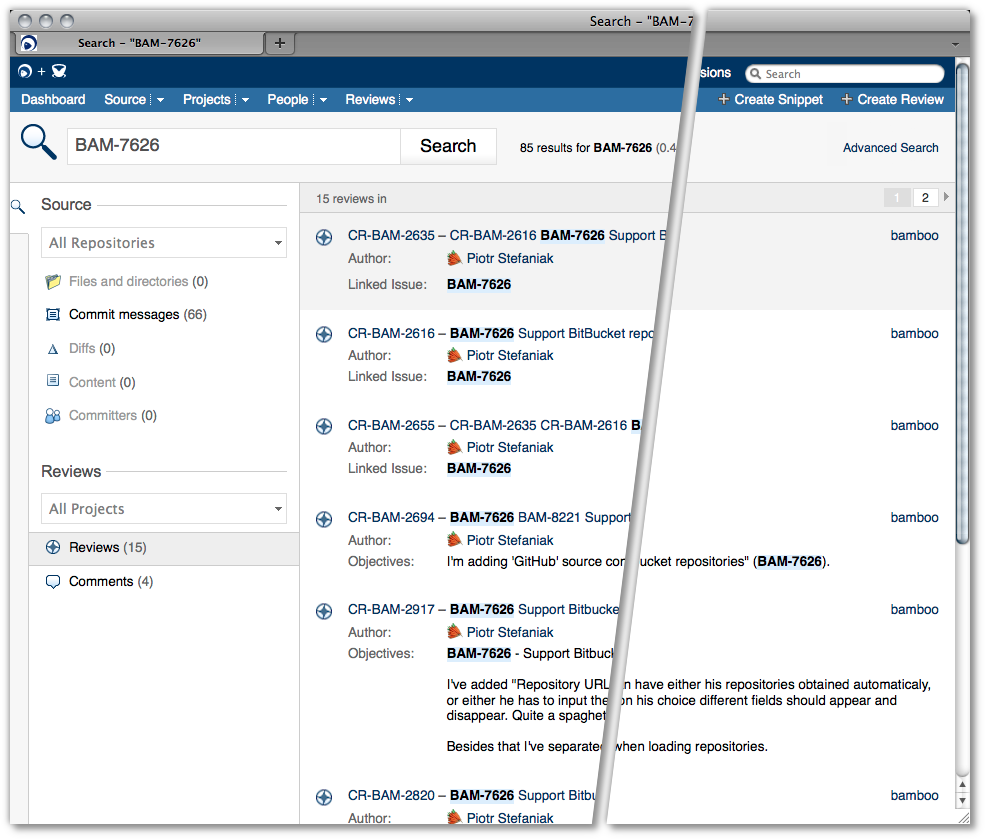Open the Dashboard menu item
Image resolution: width=986 pixels, height=840 pixels.
coord(53,100)
